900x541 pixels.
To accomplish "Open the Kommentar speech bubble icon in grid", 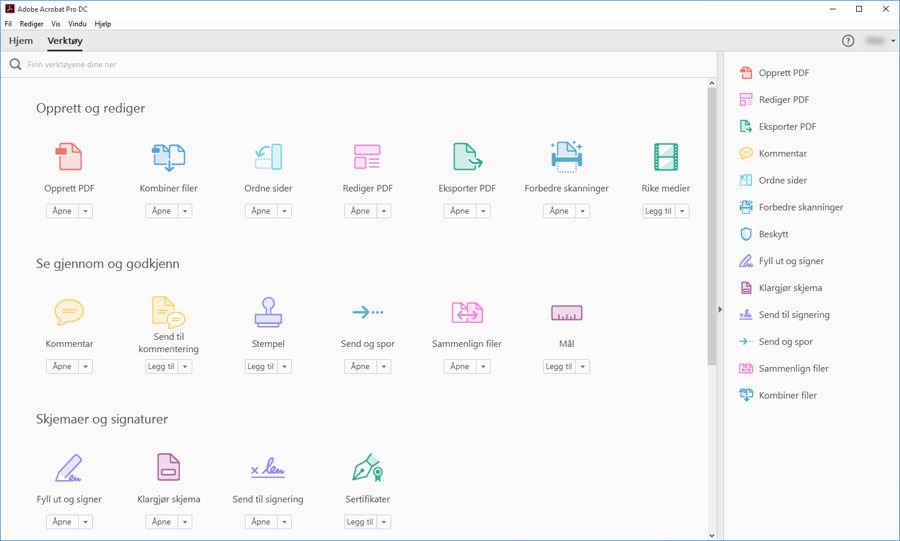I will pos(69,312).
